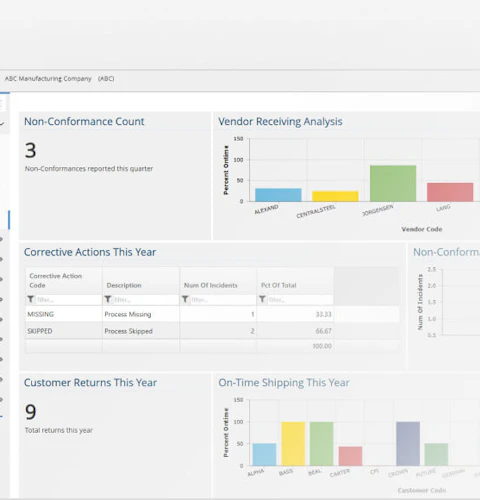
Task: Click the yellow CENTRALSTEEL vendor bar
Action: pos(335,196)
